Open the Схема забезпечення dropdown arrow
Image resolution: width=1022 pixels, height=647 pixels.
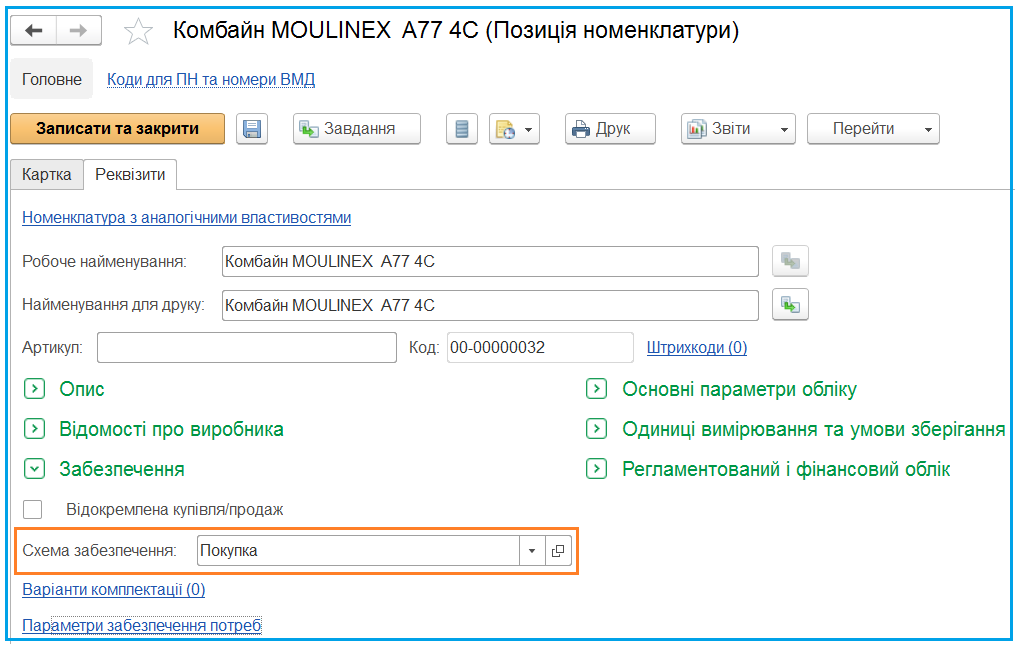point(532,551)
